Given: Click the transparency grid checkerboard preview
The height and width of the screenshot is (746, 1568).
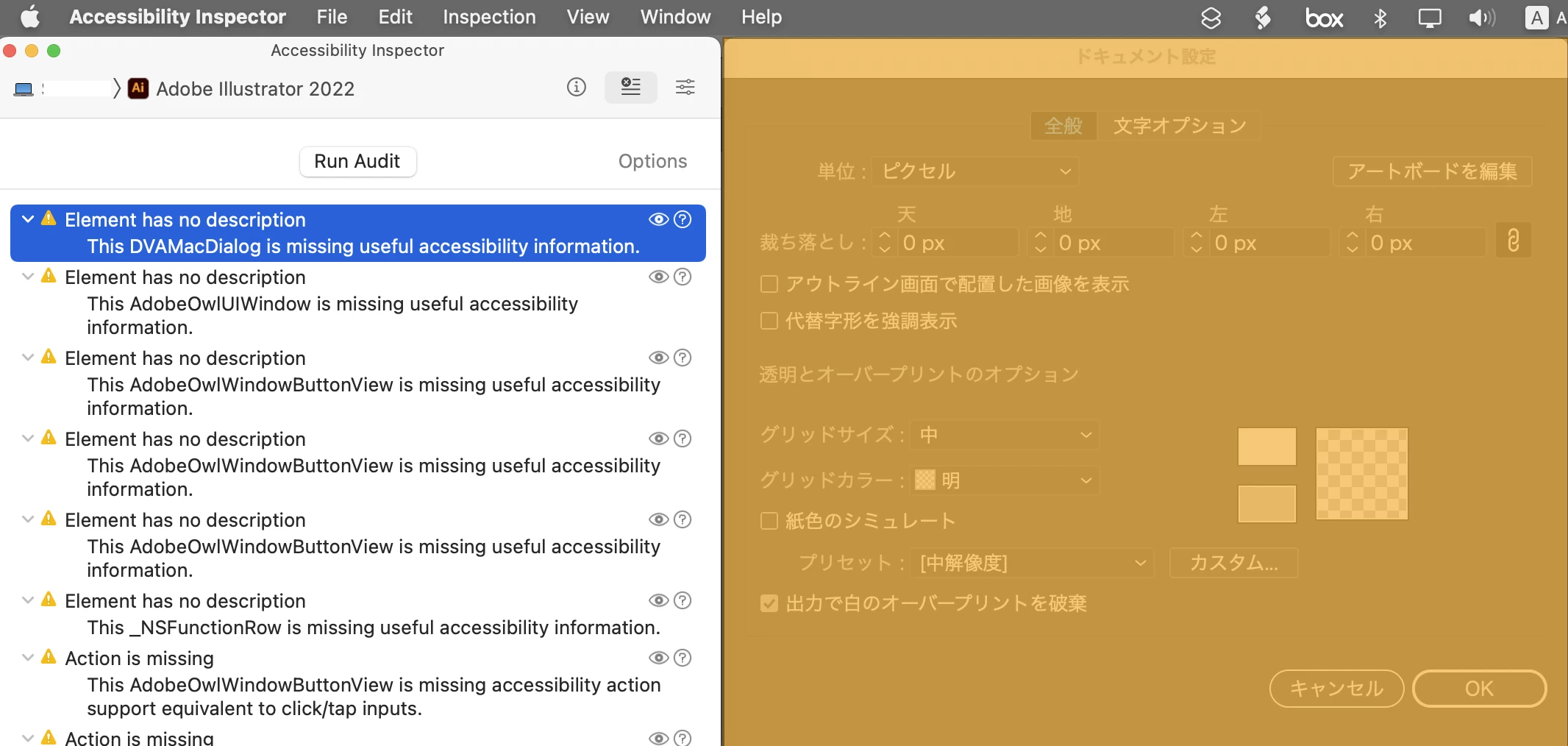Looking at the screenshot, I should (1361, 474).
